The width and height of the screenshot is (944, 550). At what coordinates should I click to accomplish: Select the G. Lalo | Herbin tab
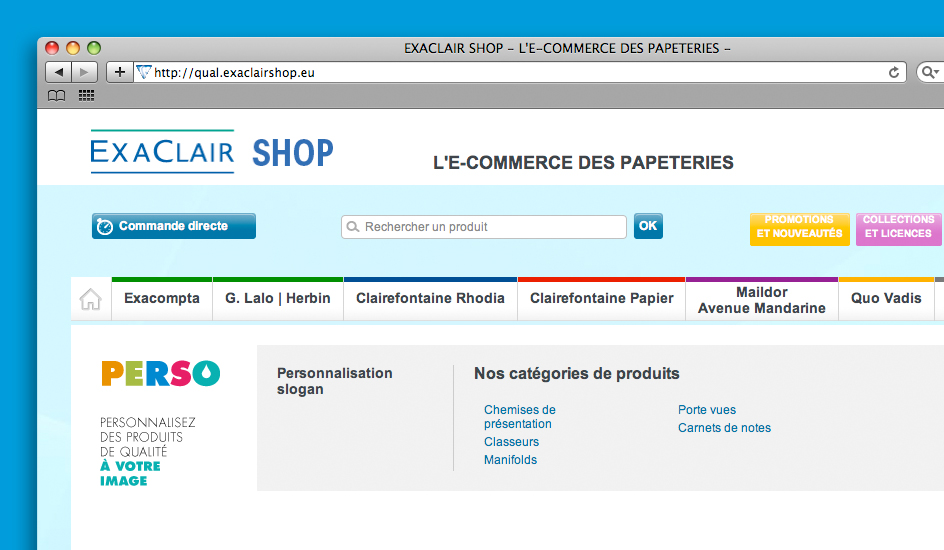[278, 298]
